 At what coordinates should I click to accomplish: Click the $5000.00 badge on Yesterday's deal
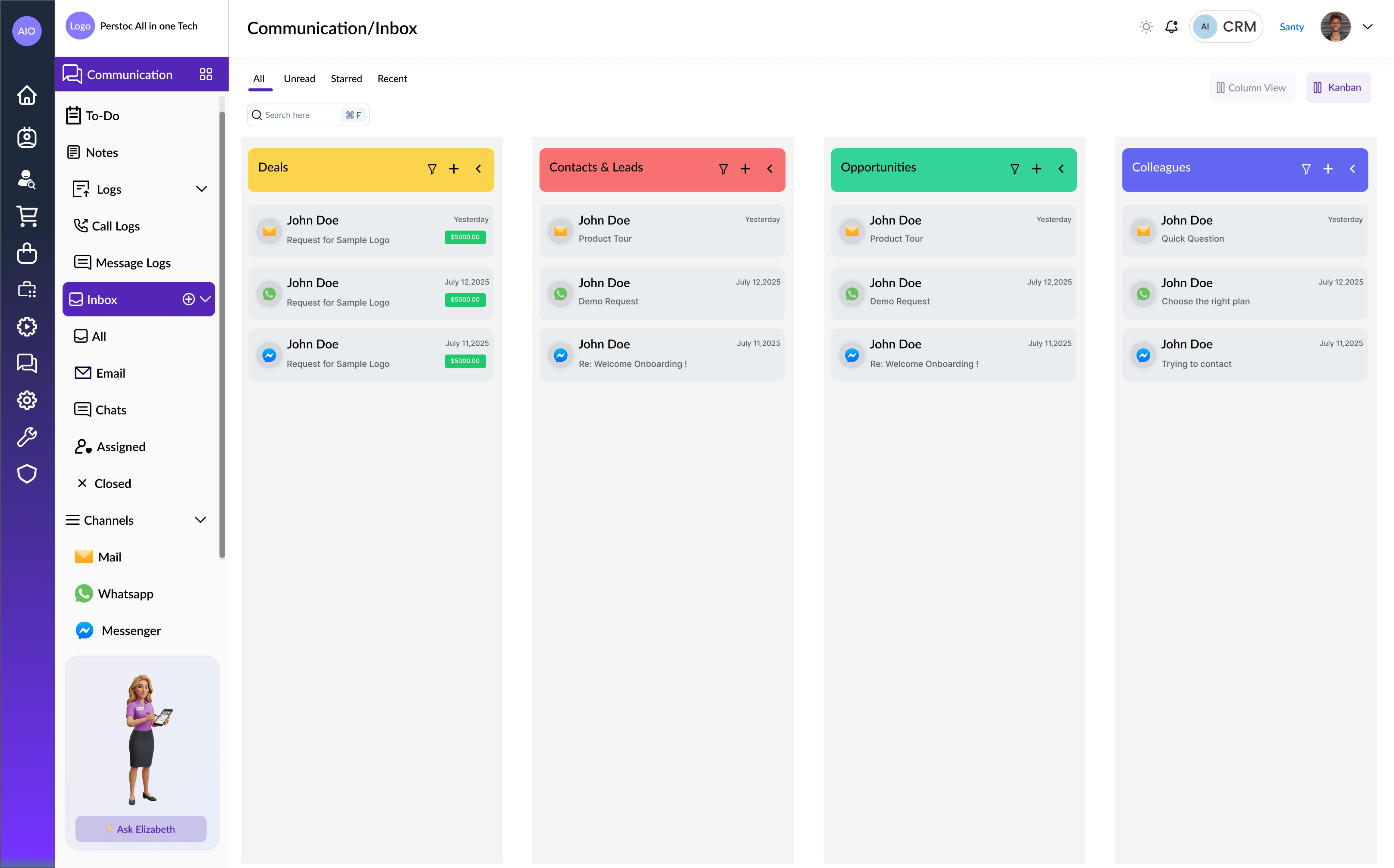(465, 237)
